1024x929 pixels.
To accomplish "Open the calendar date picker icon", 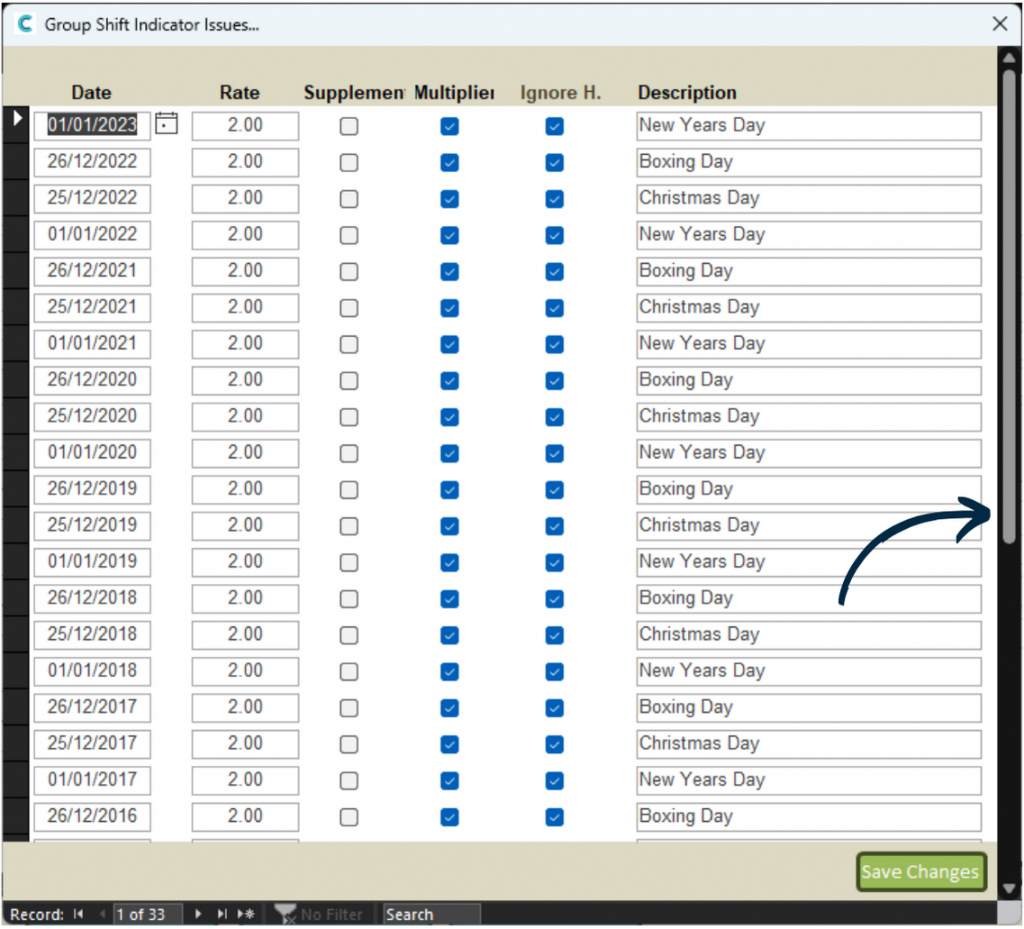I will (x=167, y=123).
